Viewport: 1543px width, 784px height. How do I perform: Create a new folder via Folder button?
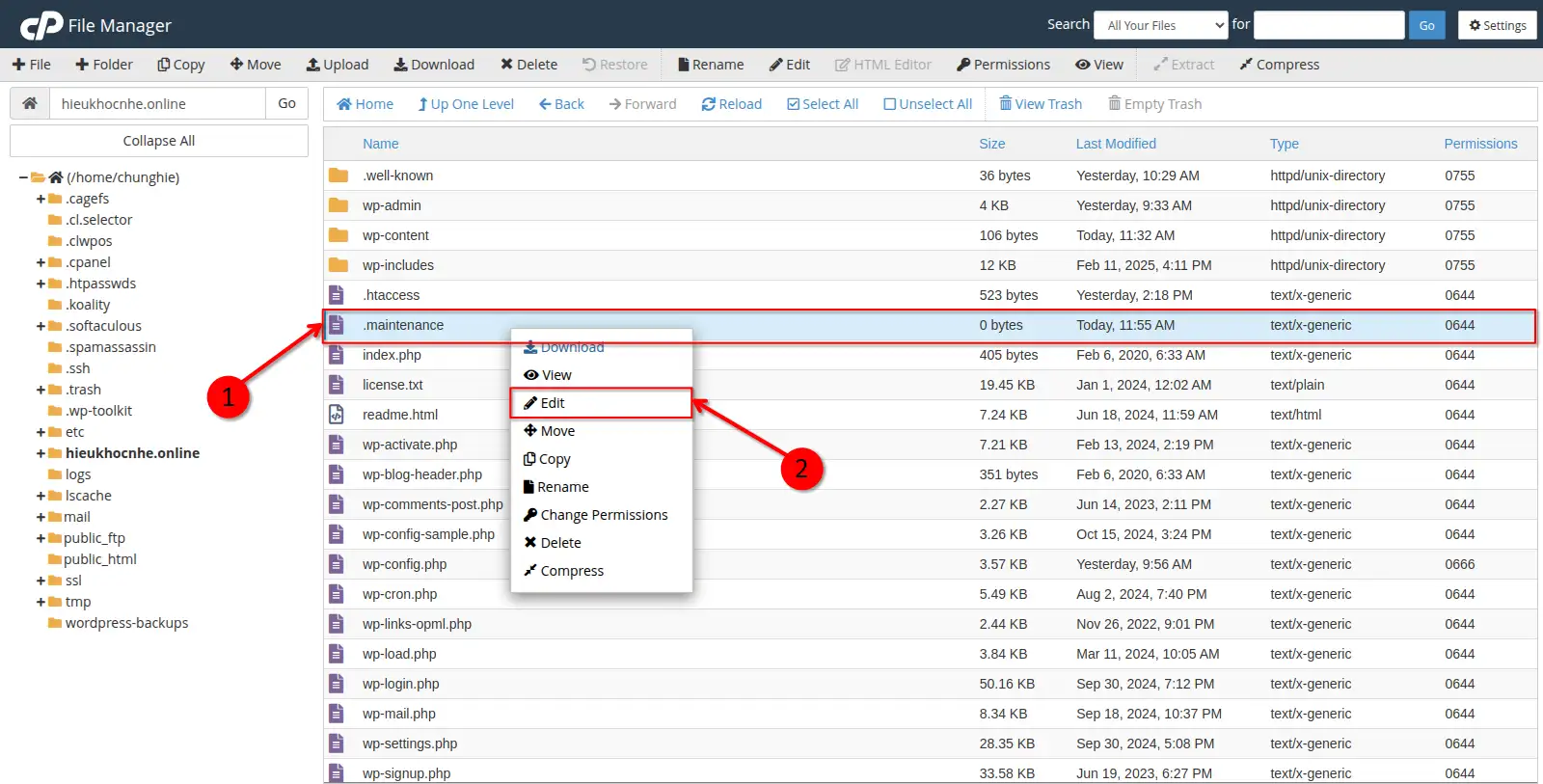pyautogui.click(x=104, y=65)
